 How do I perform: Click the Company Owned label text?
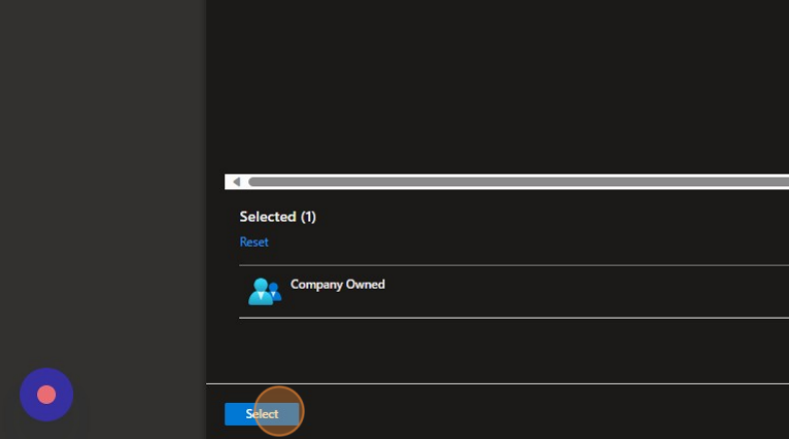(337, 284)
